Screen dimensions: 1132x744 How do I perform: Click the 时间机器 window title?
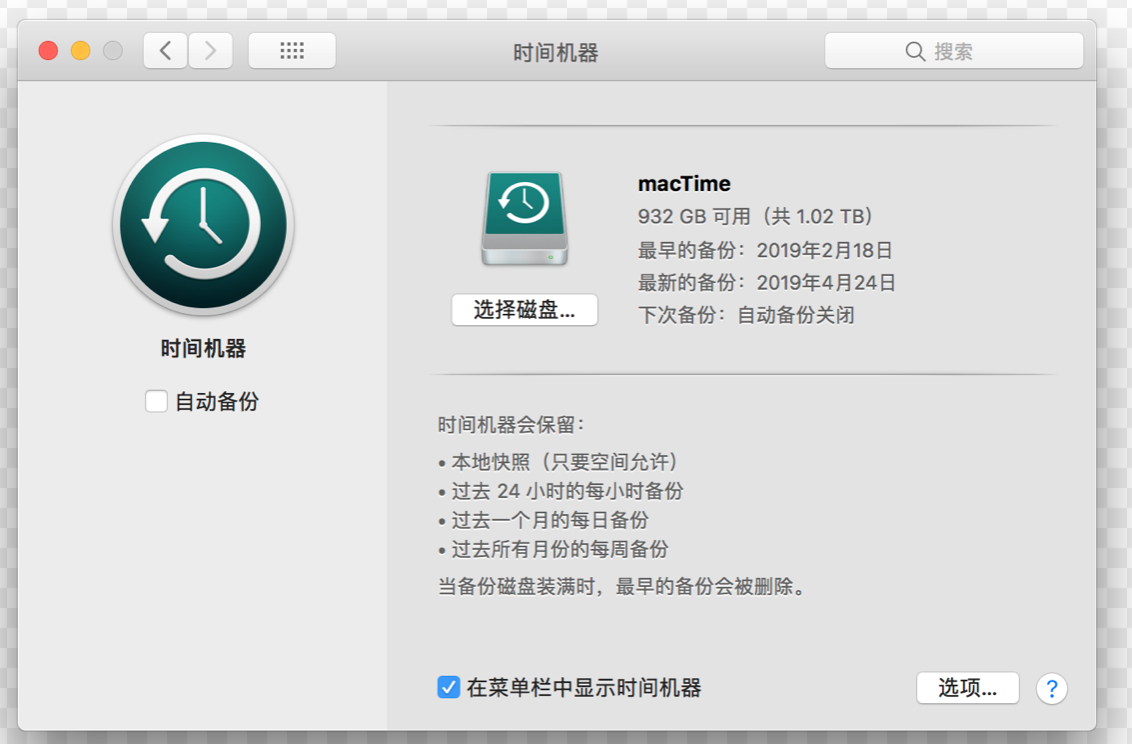point(556,53)
